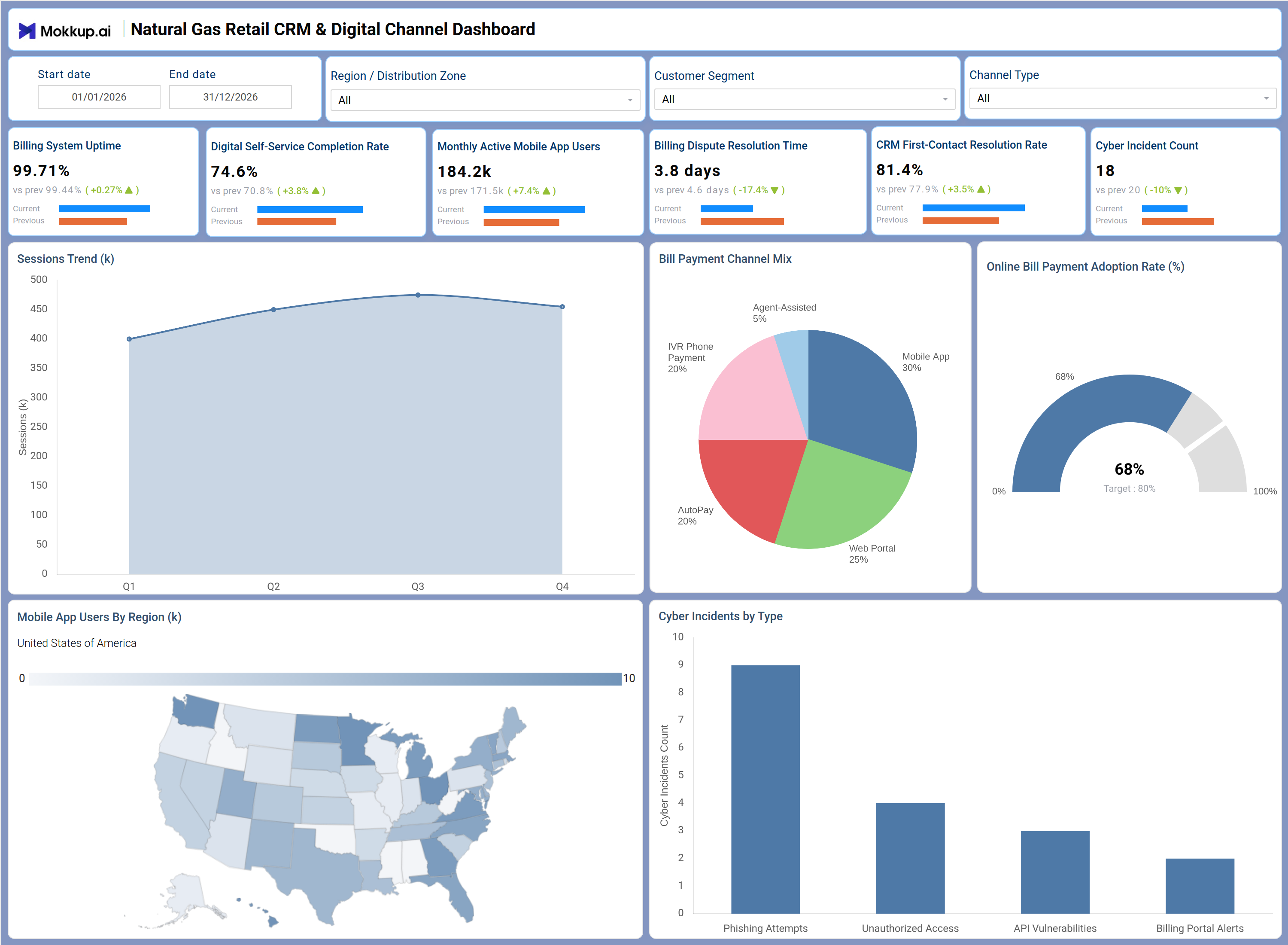Click the dashboard title text
This screenshot has height=945, width=1288.
tap(333, 29)
